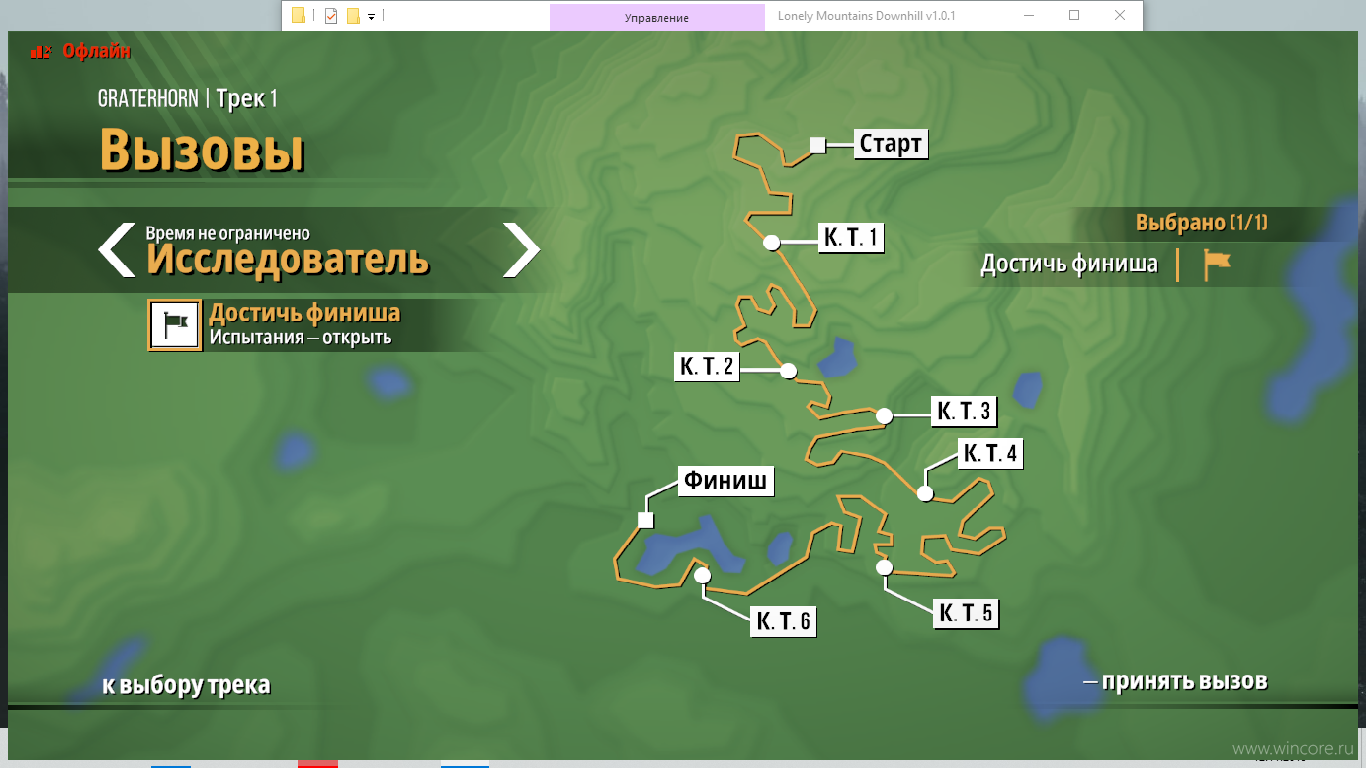Maximize the Explorer window
The height and width of the screenshot is (768, 1366).
1074,15
